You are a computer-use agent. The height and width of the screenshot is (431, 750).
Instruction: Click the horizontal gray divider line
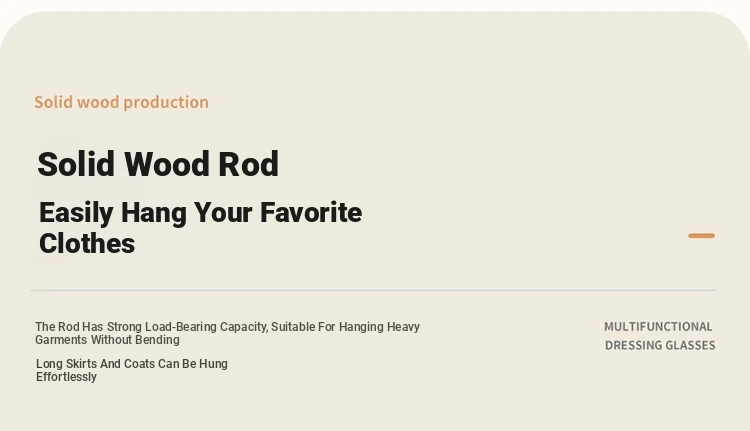tap(373, 290)
